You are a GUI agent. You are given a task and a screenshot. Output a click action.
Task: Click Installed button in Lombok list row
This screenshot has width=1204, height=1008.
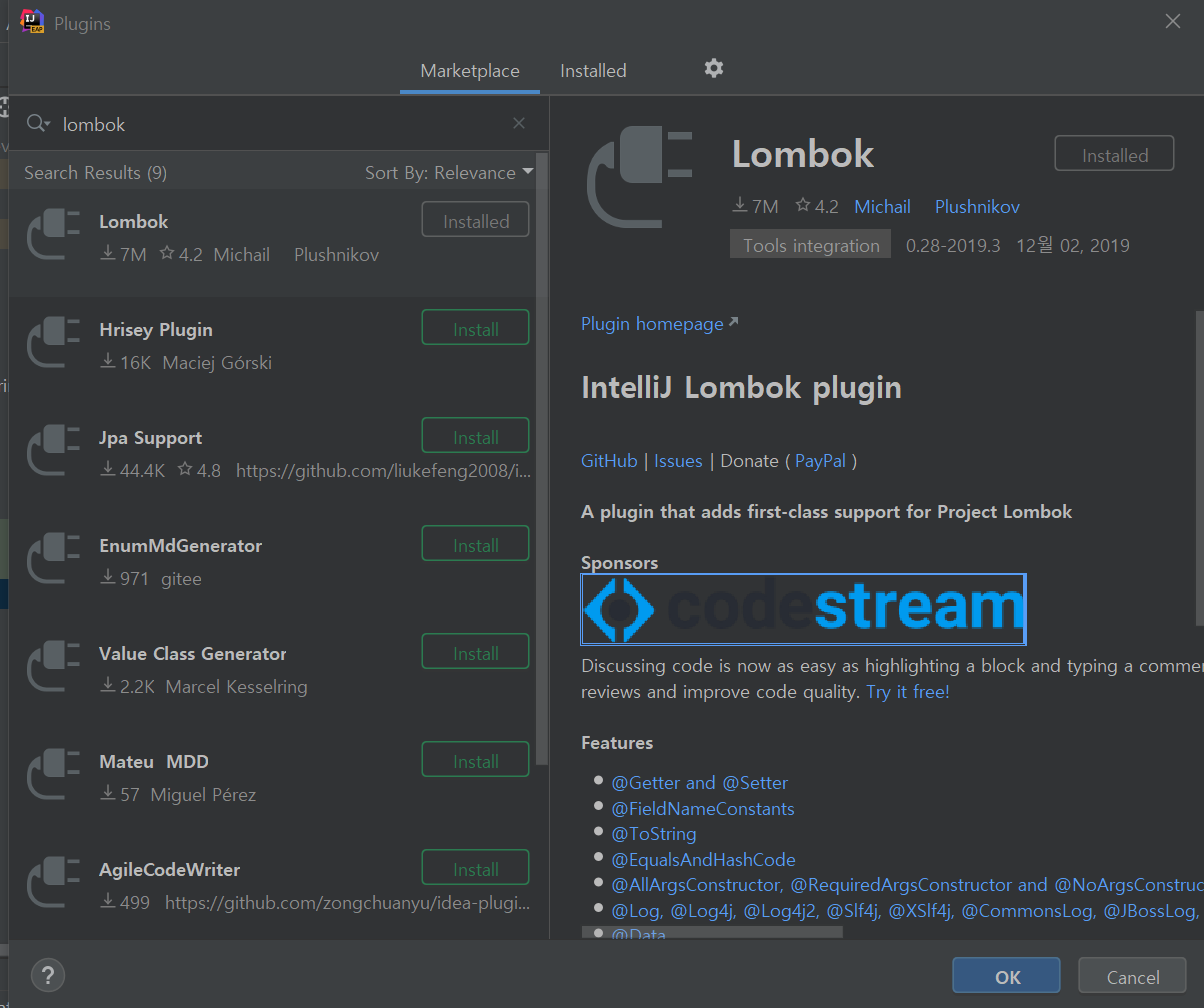point(476,221)
